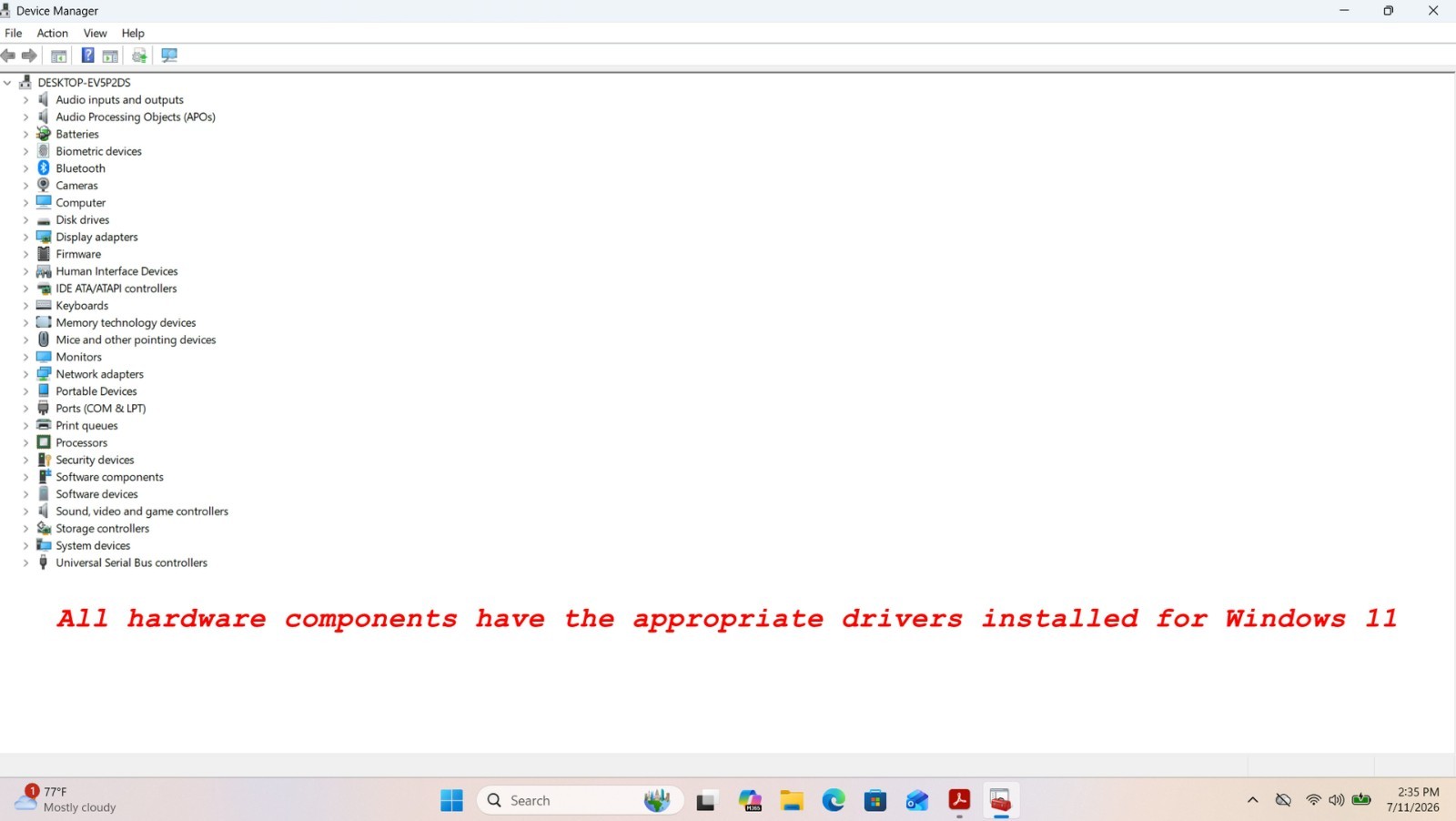Screen dimensions: 1456x821
Task: Select the Software components label
Action: pyautogui.click(x=109, y=477)
